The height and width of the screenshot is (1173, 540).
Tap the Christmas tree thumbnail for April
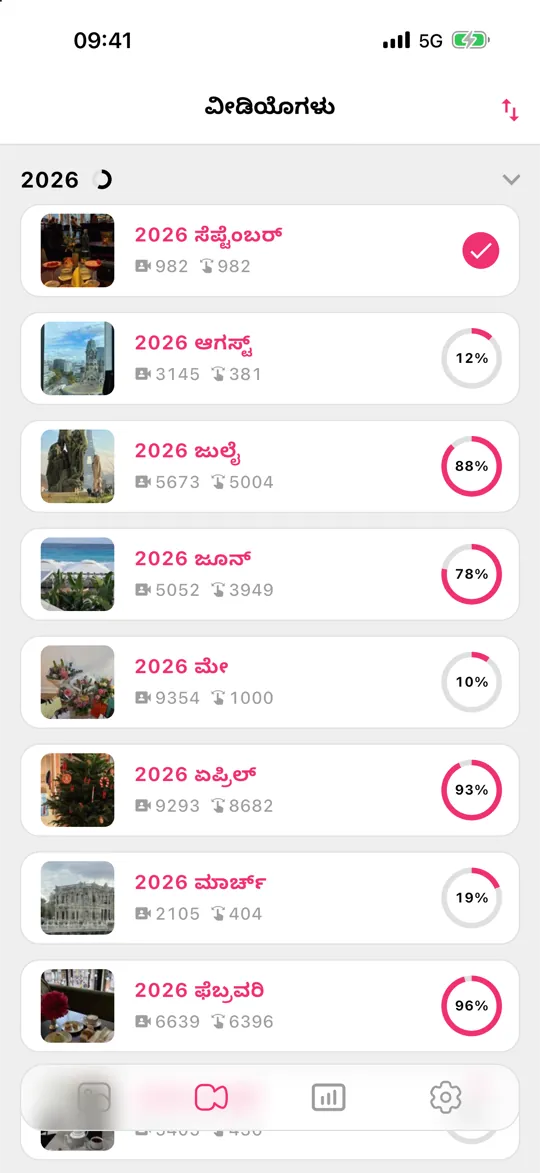pyautogui.click(x=78, y=789)
